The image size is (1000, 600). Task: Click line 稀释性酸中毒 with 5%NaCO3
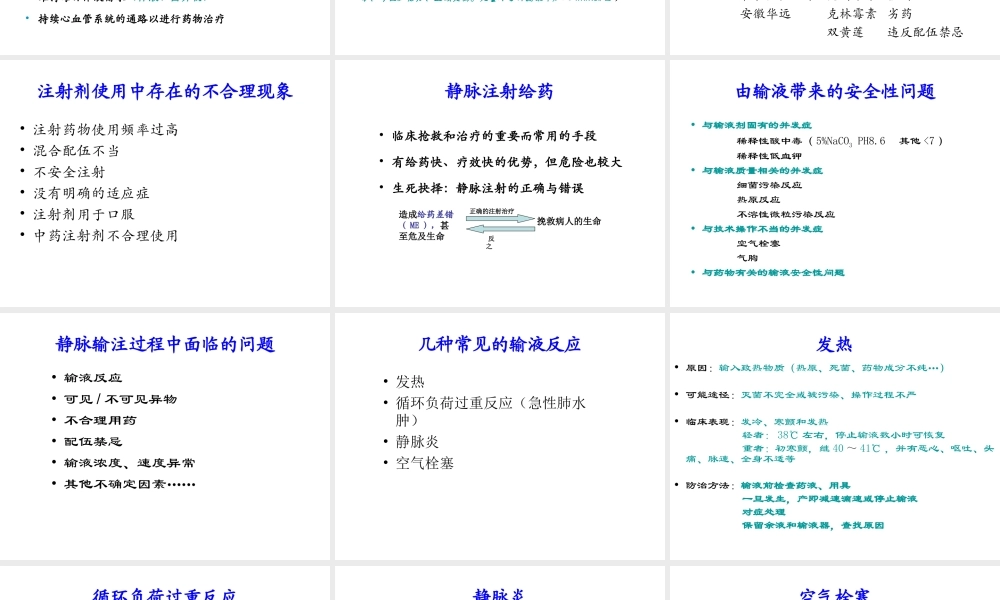pyautogui.click(x=840, y=141)
